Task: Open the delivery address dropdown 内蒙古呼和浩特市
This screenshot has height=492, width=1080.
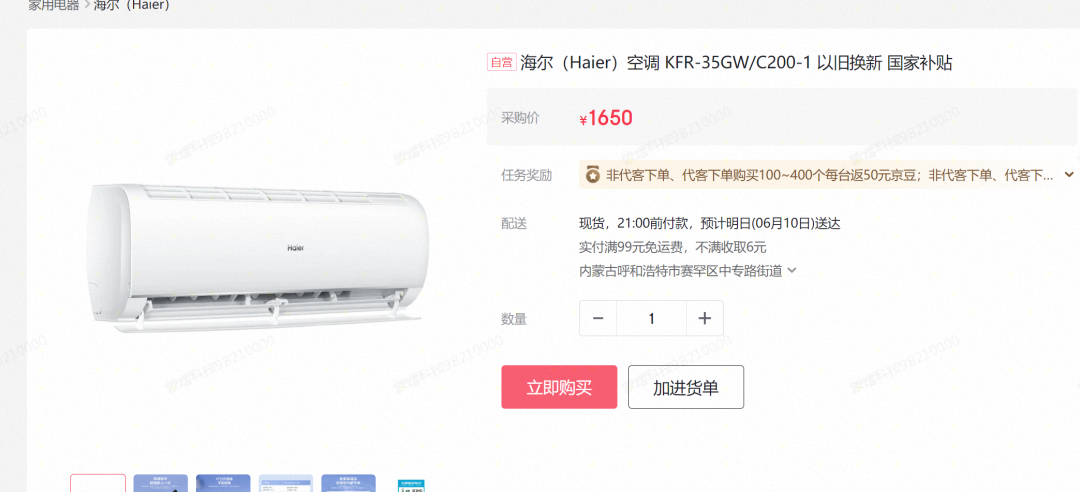Action: pos(687,271)
